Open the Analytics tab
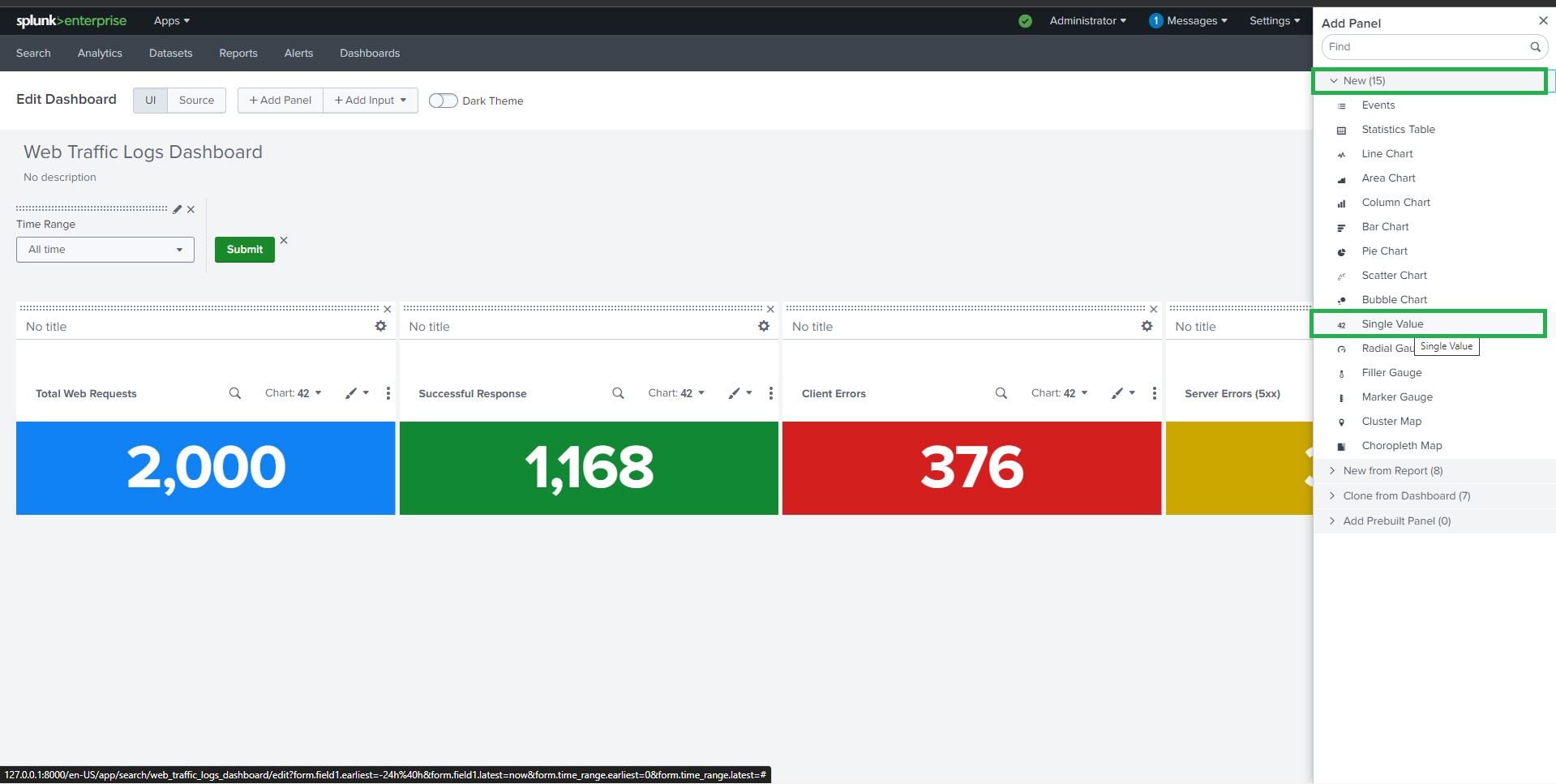Image resolution: width=1556 pixels, height=784 pixels. pyautogui.click(x=100, y=54)
